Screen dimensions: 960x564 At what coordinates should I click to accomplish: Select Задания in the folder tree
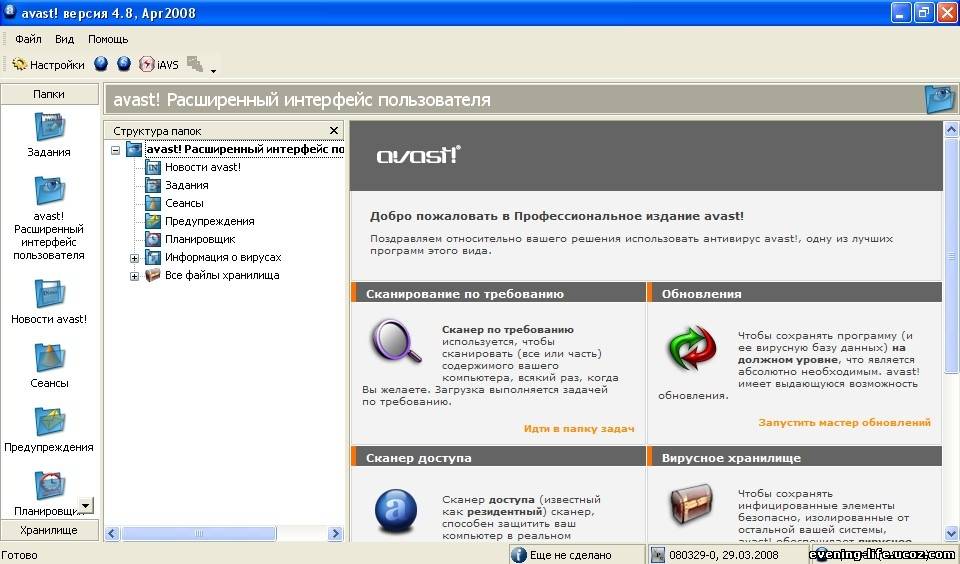[187, 185]
